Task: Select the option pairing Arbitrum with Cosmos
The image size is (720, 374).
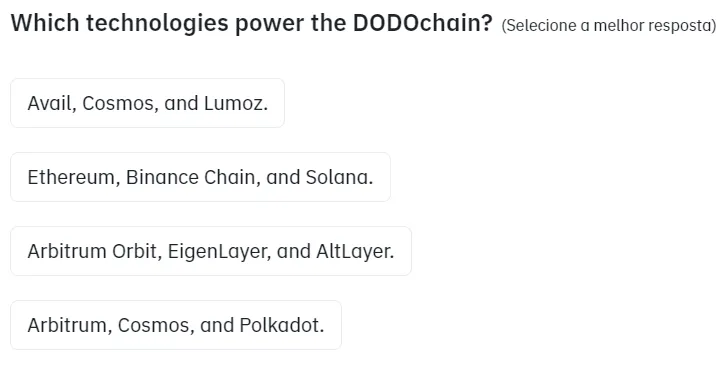Action: click(x=176, y=325)
